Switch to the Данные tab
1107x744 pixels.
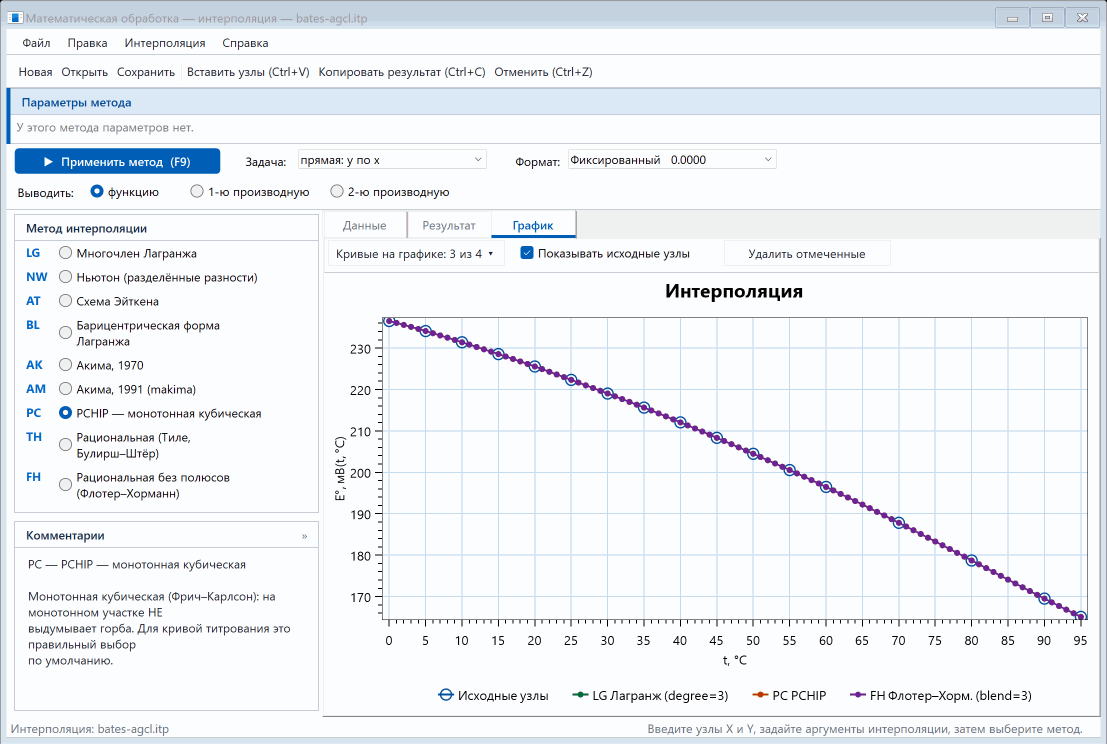click(x=364, y=226)
